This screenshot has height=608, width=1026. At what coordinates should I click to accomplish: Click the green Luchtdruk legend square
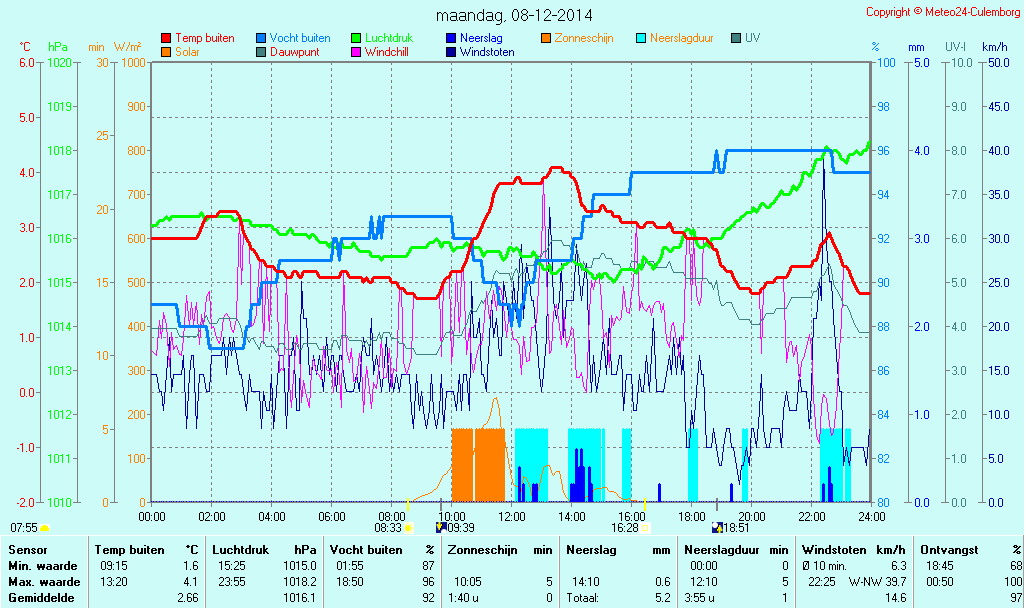pyautogui.click(x=356, y=39)
